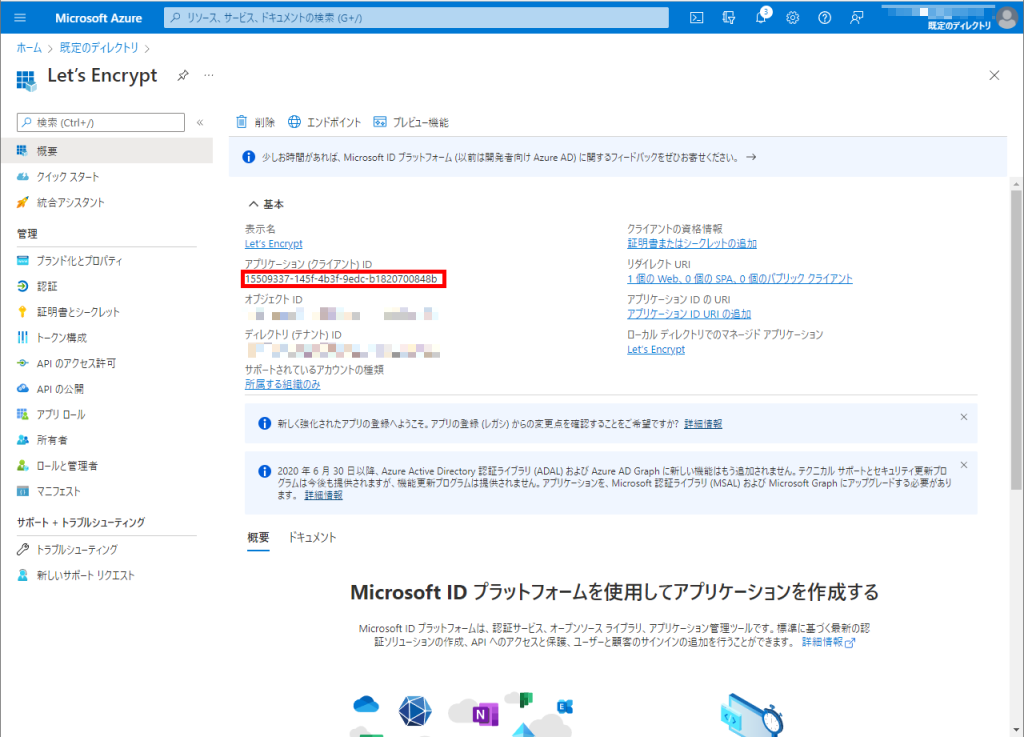
Task: Open 詳細情報 link in the app registration banner
Action: tap(703, 424)
